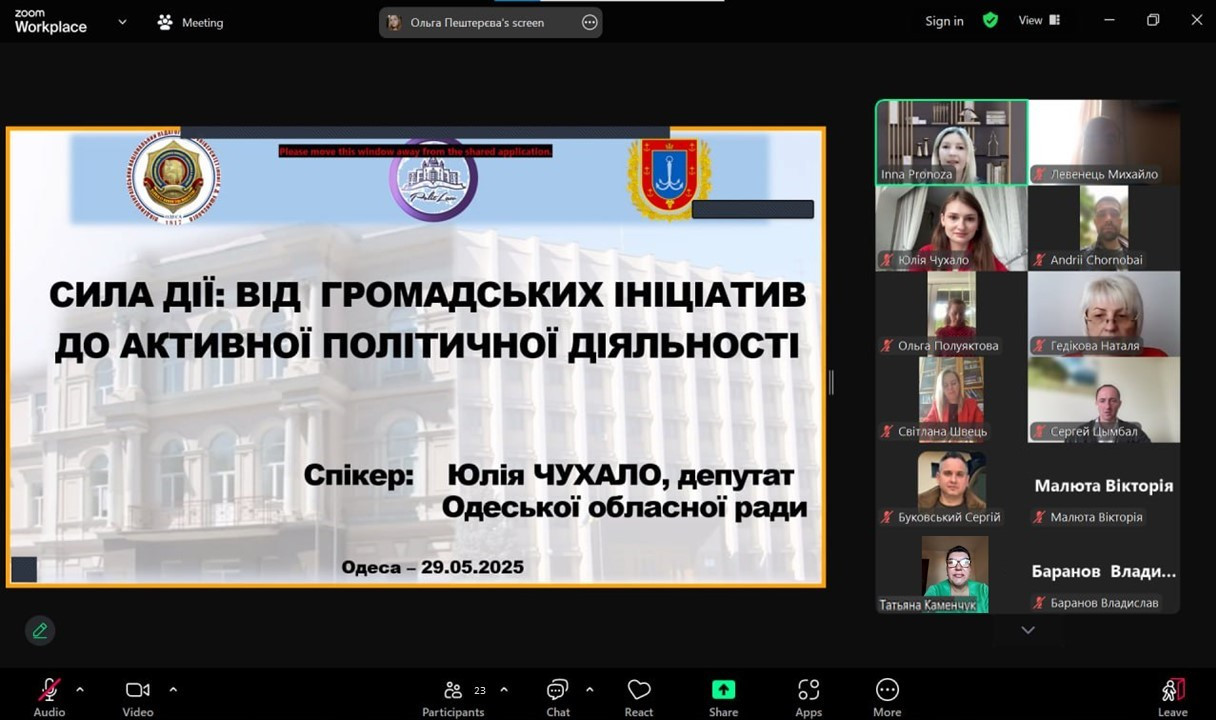This screenshot has width=1216, height=720.
Task: Expand the Chat options chevron
Action: coord(589,689)
